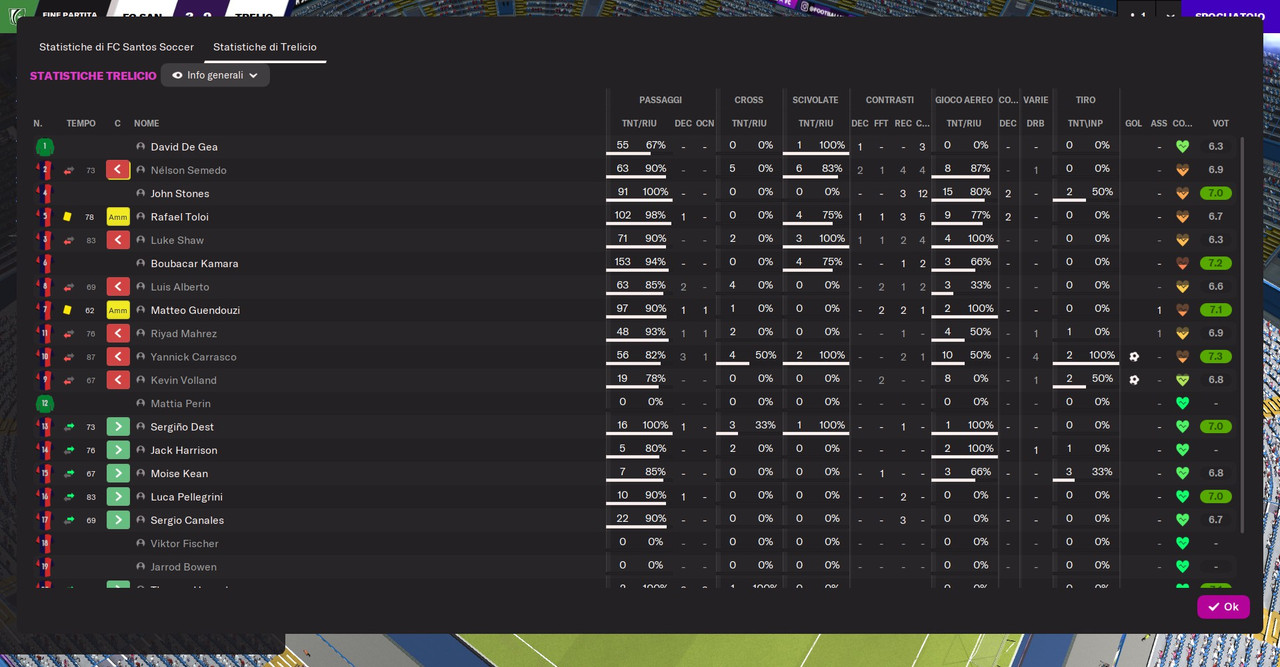
Task: Click the Spogliatoio button behind the dialog
Action: click(x=1229, y=16)
